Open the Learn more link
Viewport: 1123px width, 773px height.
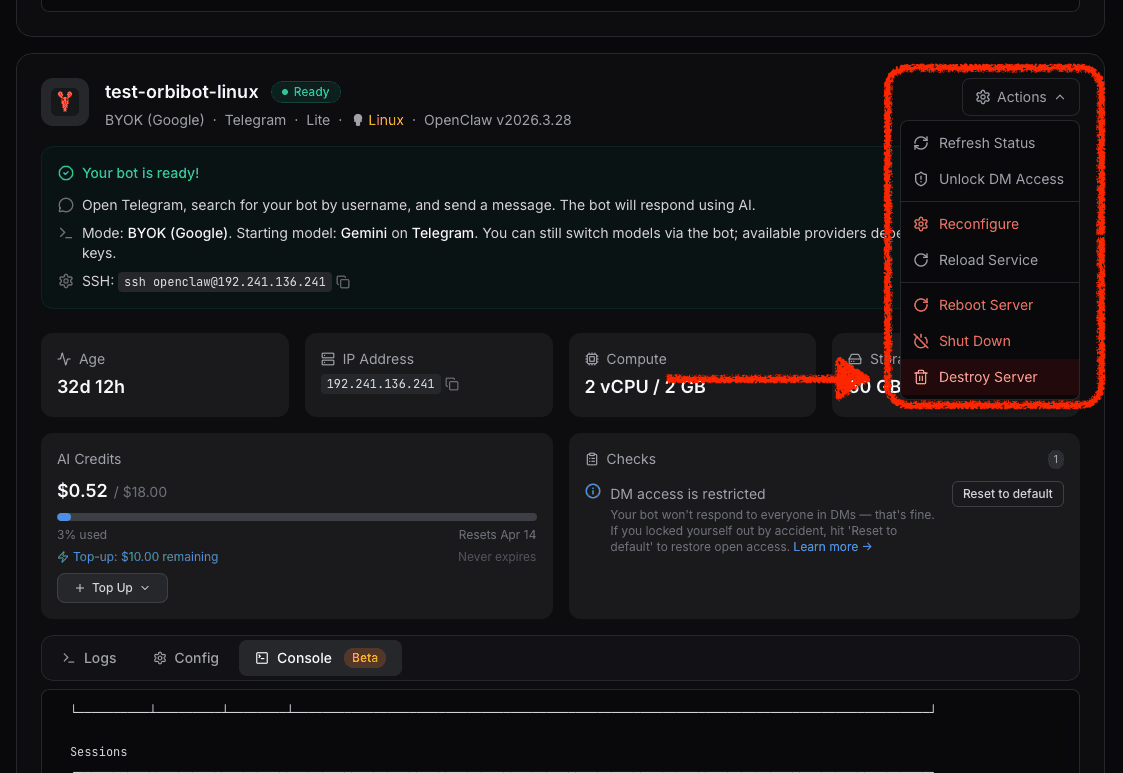tap(826, 546)
